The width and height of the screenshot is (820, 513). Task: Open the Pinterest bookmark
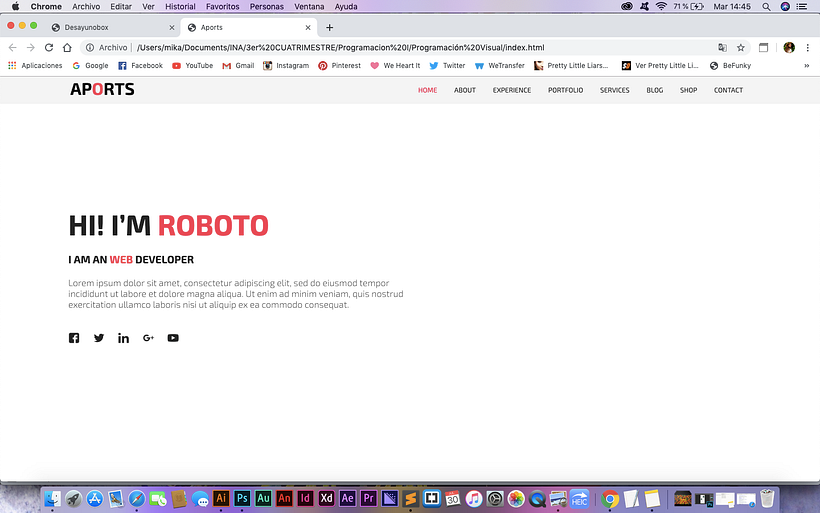coord(339,66)
